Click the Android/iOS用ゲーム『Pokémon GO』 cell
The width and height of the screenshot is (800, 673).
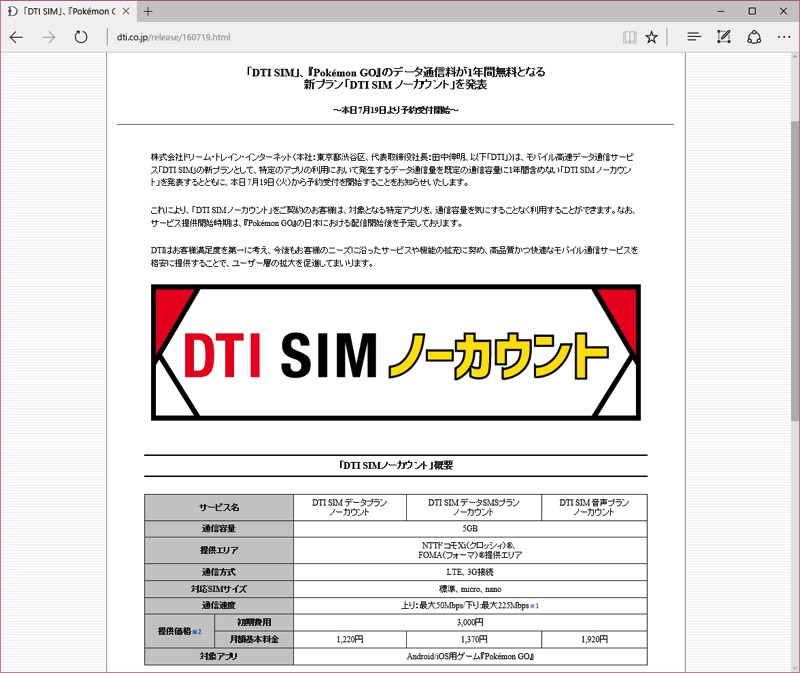pyautogui.click(x=470, y=656)
